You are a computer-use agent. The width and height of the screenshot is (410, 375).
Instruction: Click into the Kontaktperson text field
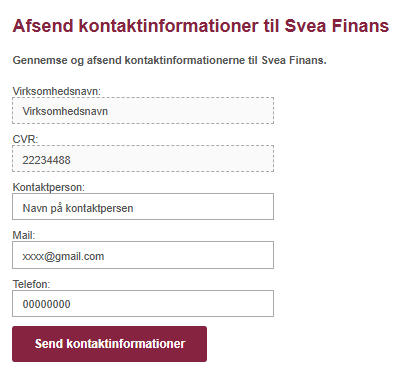click(x=143, y=207)
